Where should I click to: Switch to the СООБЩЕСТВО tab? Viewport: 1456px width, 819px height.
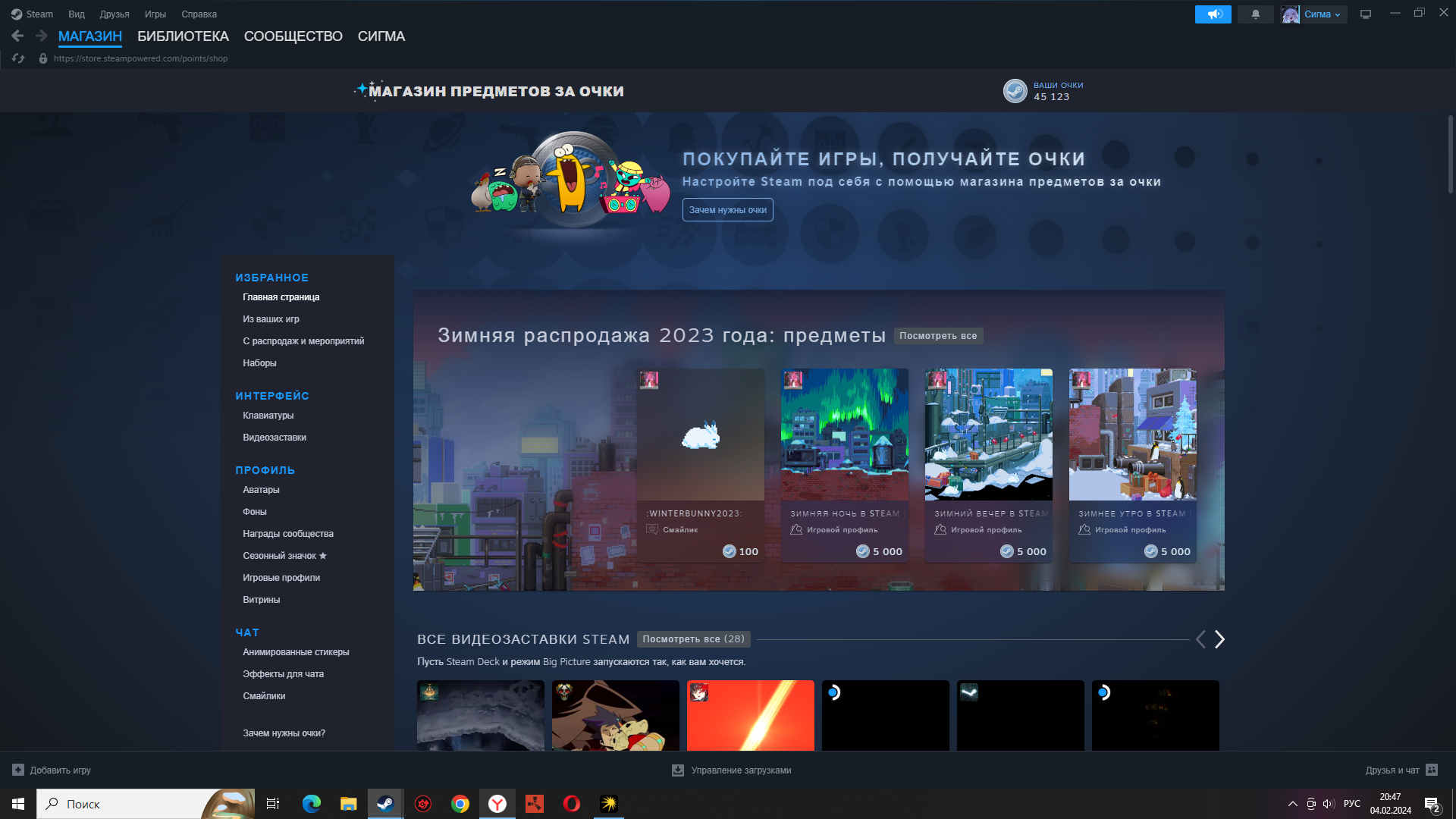(293, 36)
